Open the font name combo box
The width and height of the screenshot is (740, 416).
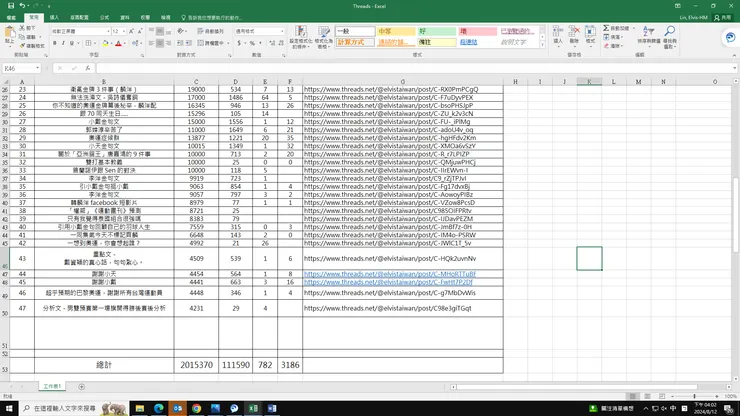(x=80, y=31)
